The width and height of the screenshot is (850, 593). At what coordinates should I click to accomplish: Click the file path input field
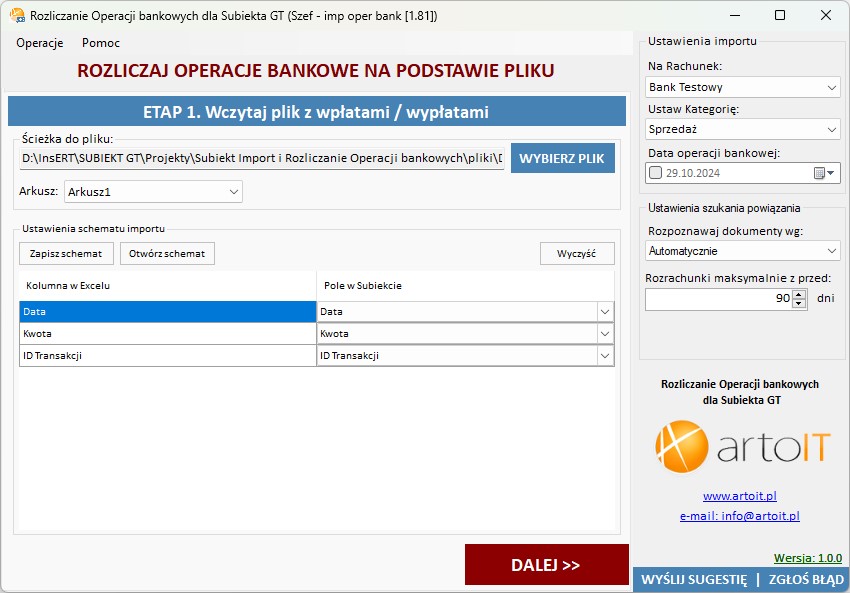click(262, 158)
